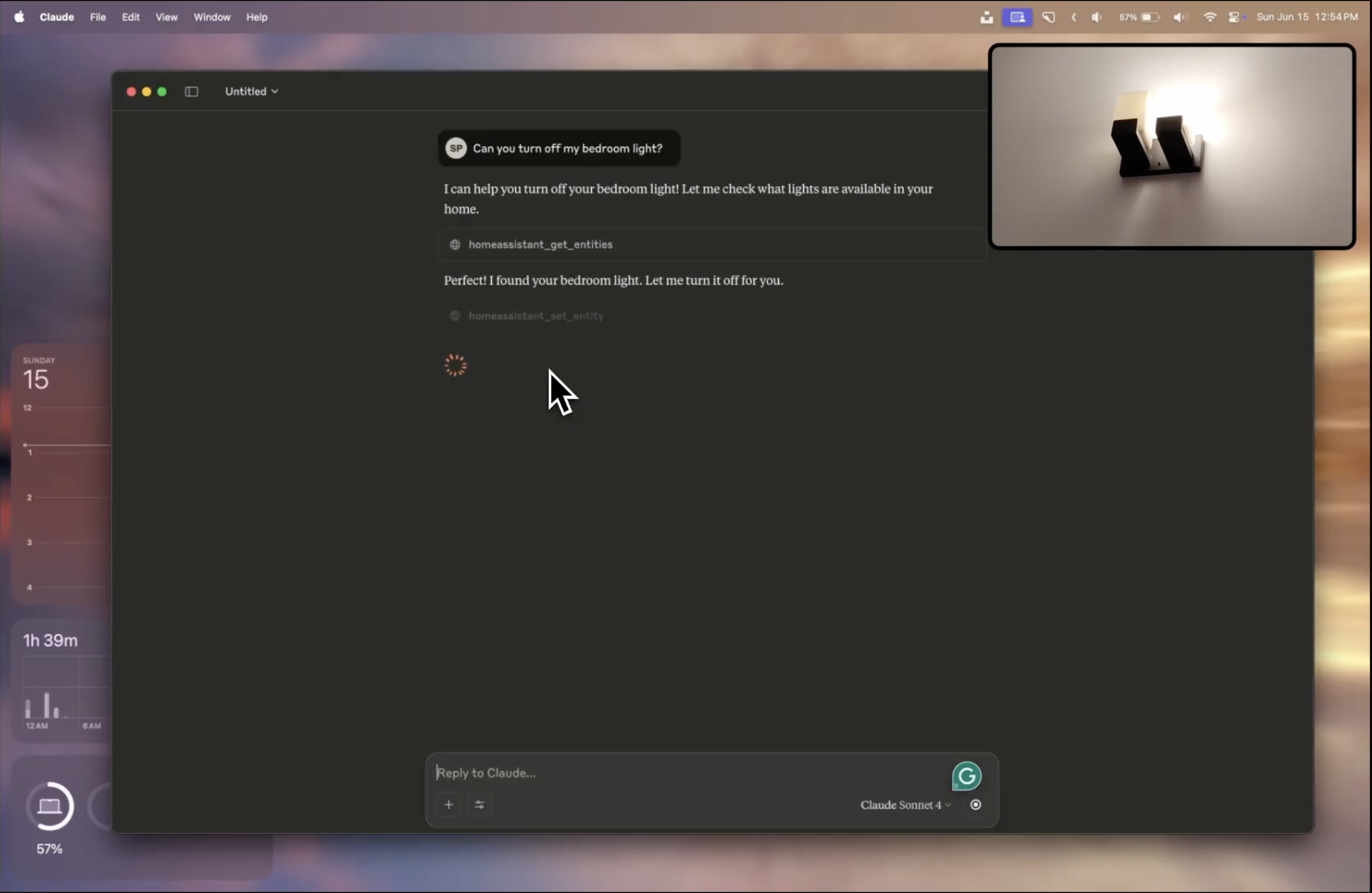The height and width of the screenshot is (893, 1372).
Task: Click the SP user avatar
Action: (x=456, y=148)
